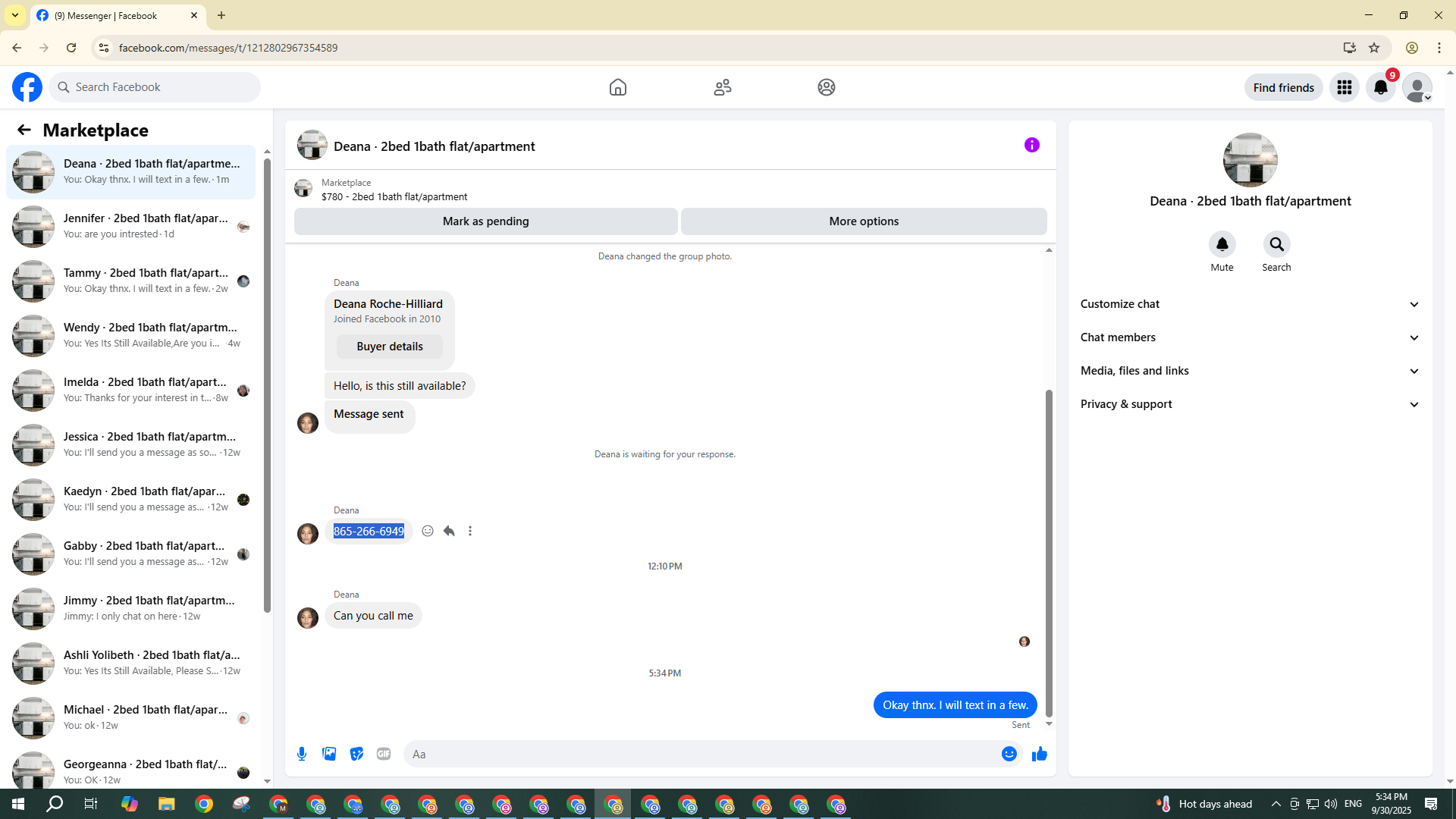Mute this conversation with bell icon
Image resolution: width=1456 pixels, height=819 pixels.
(1222, 244)
